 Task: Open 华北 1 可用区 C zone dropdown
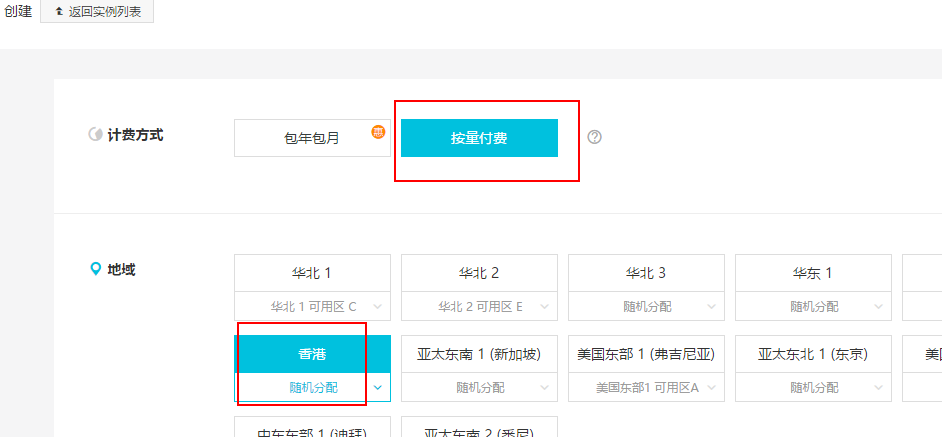[x=312, y=307]
